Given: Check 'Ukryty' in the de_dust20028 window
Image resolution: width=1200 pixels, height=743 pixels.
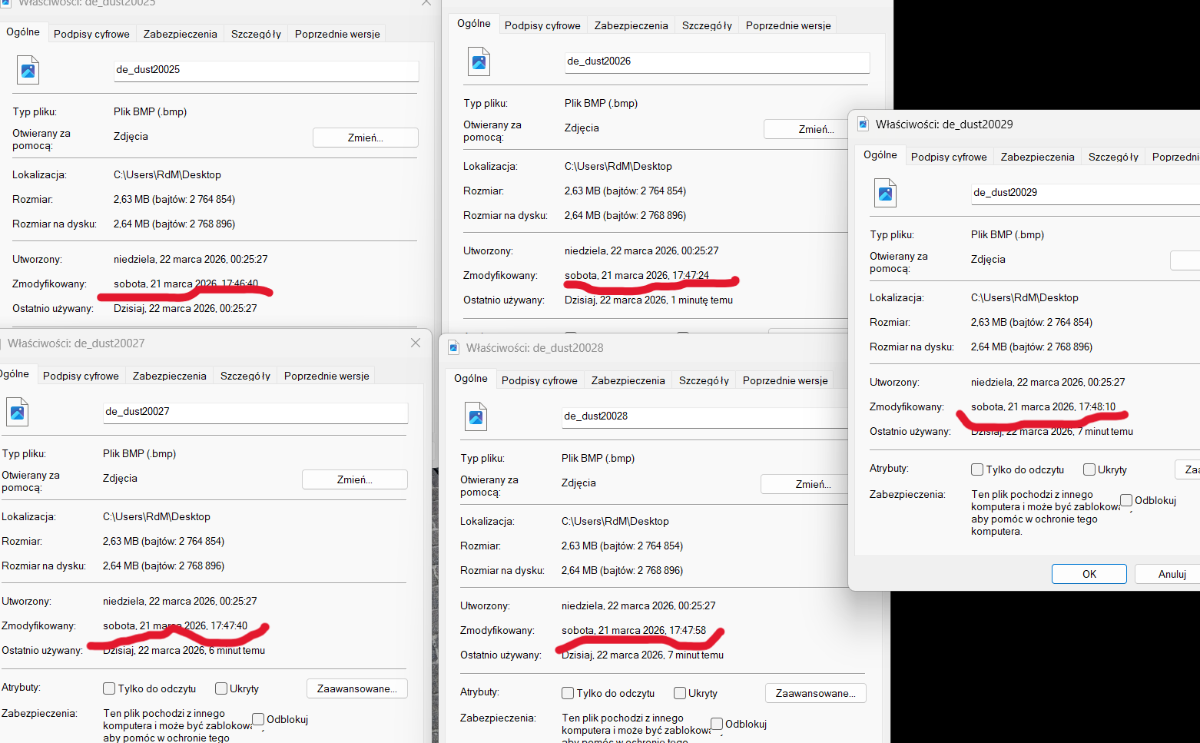Looking at the screenshot, I should 680,693.
